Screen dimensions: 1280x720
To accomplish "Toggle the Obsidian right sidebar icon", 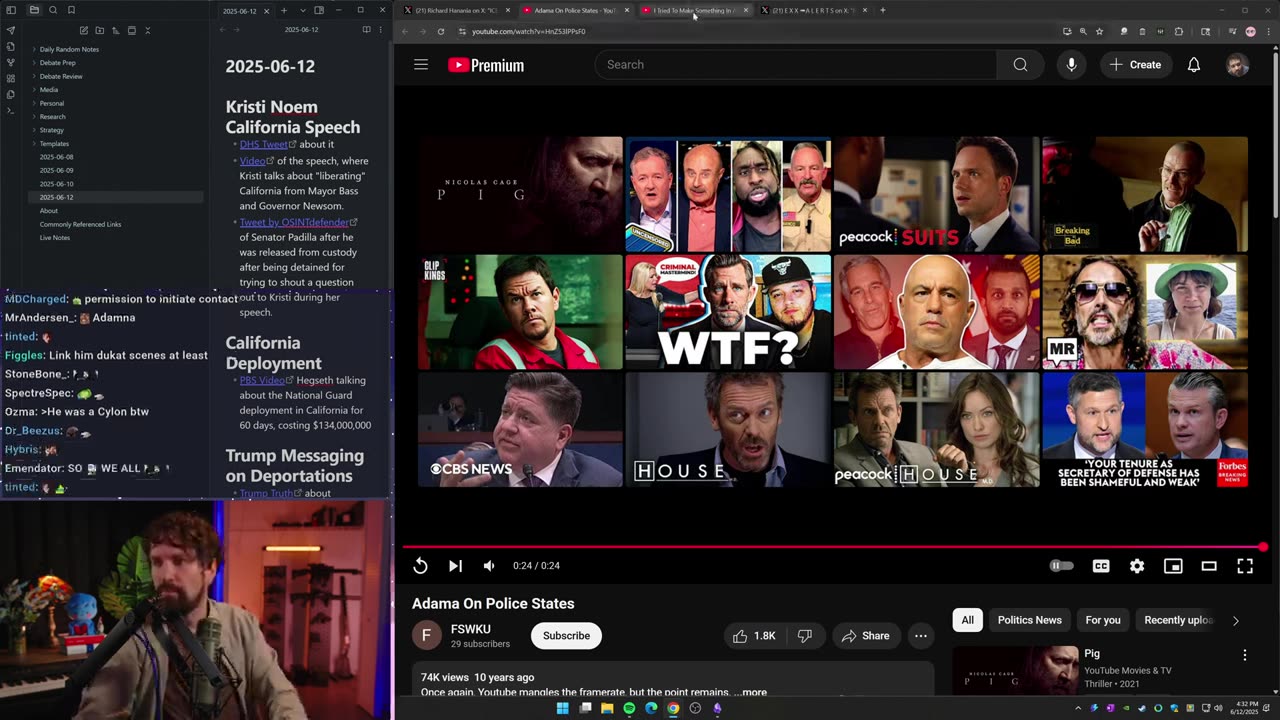I will pos(319,11).
